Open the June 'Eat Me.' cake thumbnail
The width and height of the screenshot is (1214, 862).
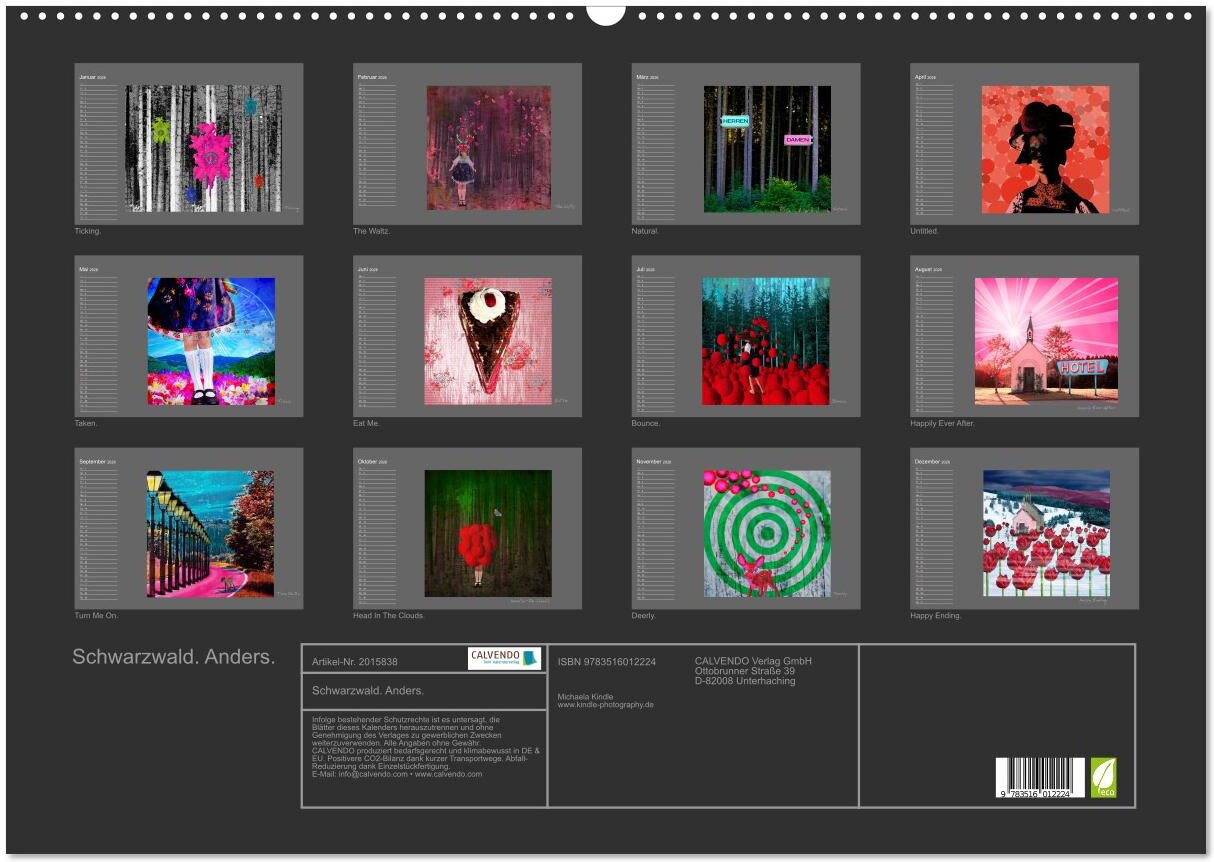(467, 336)
